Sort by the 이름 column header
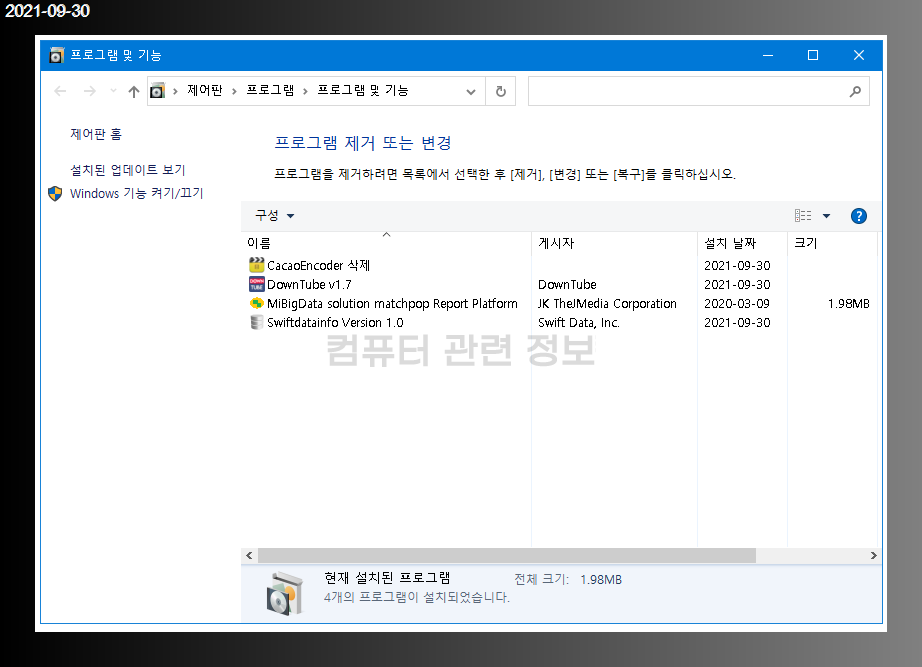The height and width of the screenshot is (667, 922). 386,243
